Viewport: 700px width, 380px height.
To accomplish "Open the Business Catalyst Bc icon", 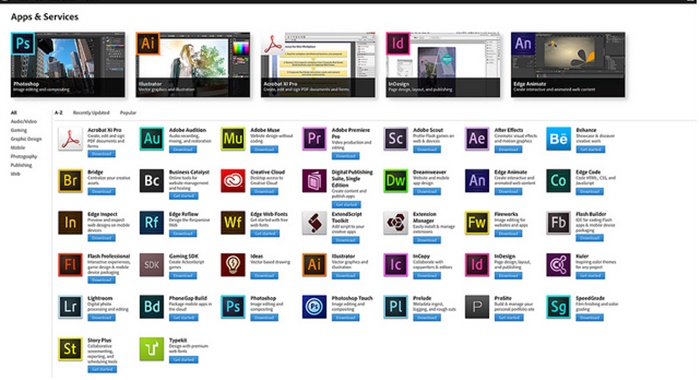I will 151,181.
